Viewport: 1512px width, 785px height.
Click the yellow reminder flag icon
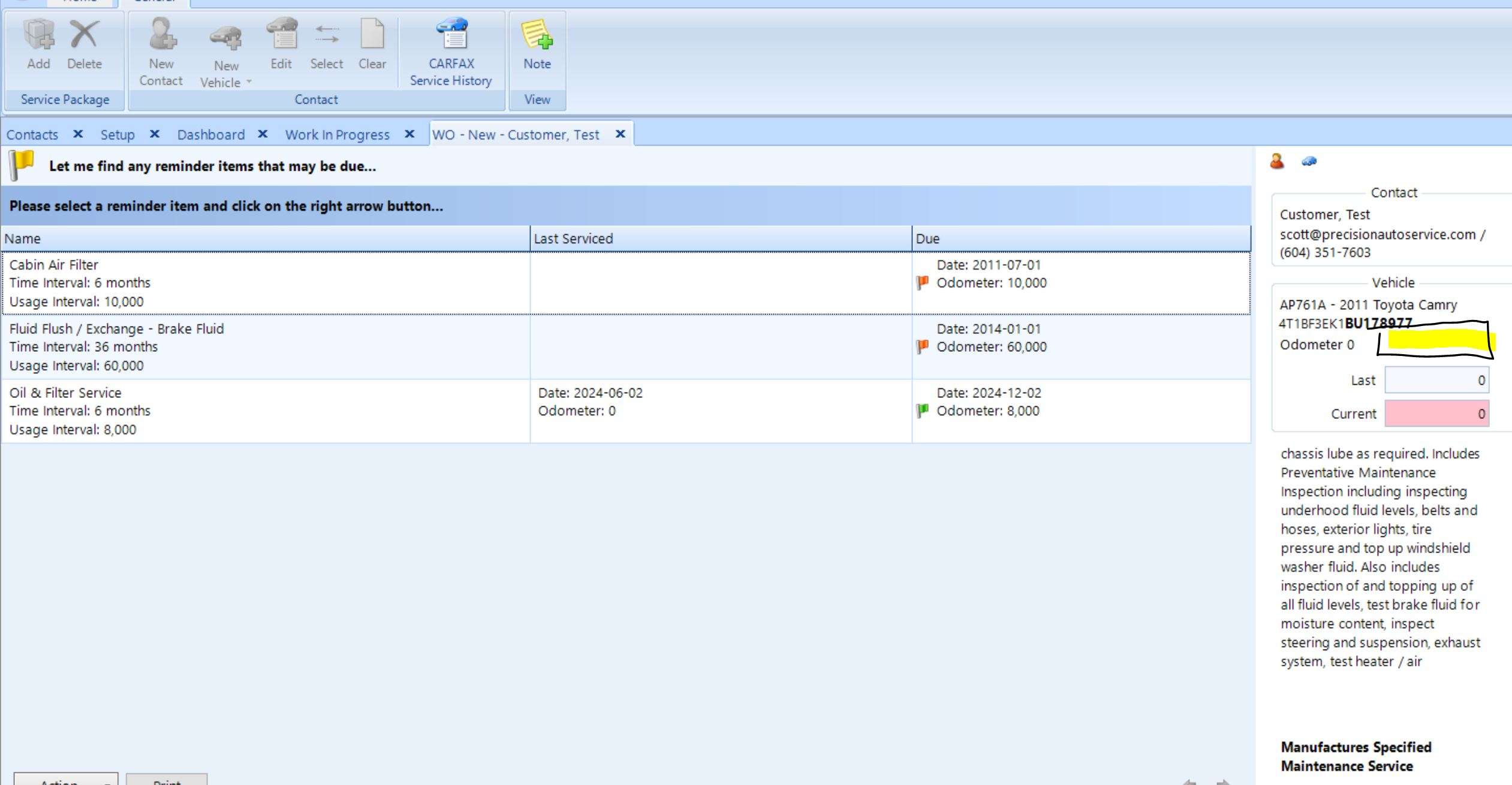tap(22, 165)
